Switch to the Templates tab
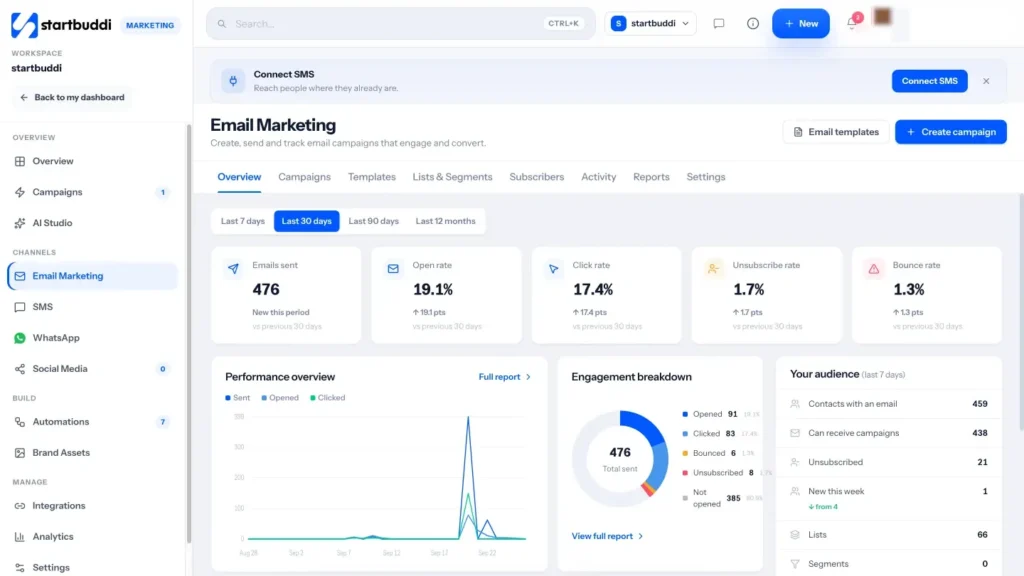The width and height of the screenshot is (1024, 576). click(x=372, y=177)
